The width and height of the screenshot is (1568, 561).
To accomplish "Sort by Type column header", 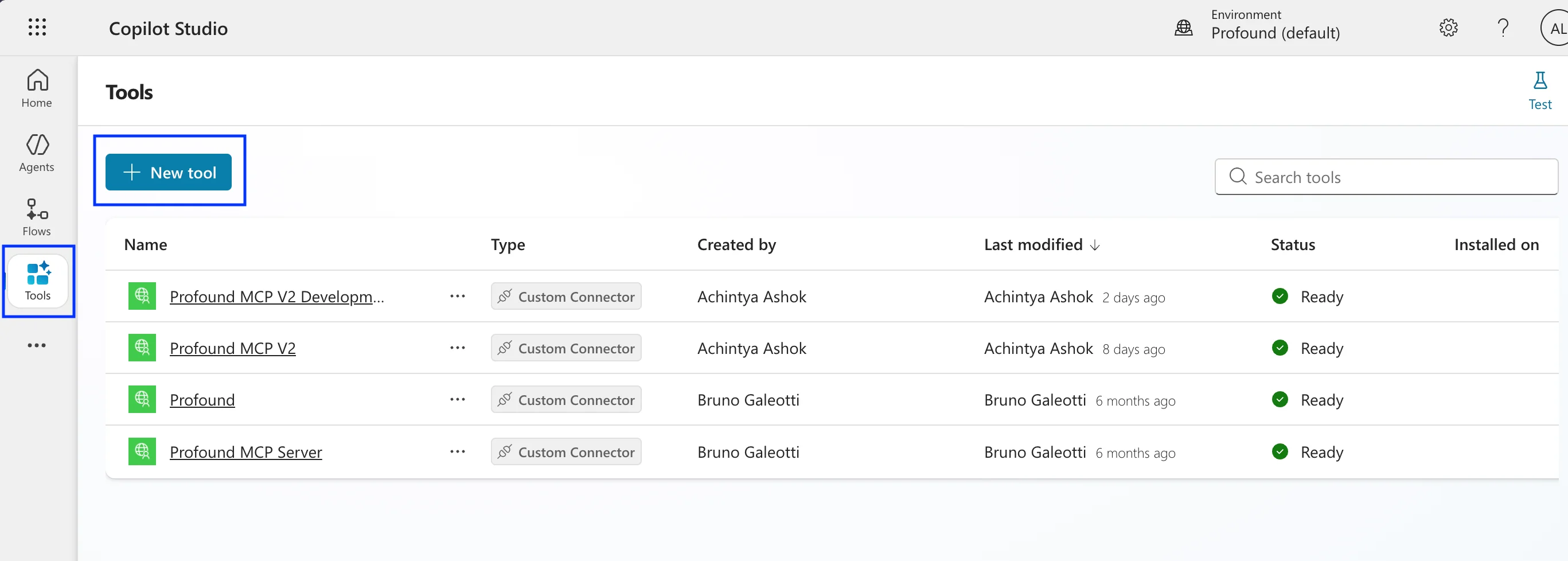I will 508,245.
